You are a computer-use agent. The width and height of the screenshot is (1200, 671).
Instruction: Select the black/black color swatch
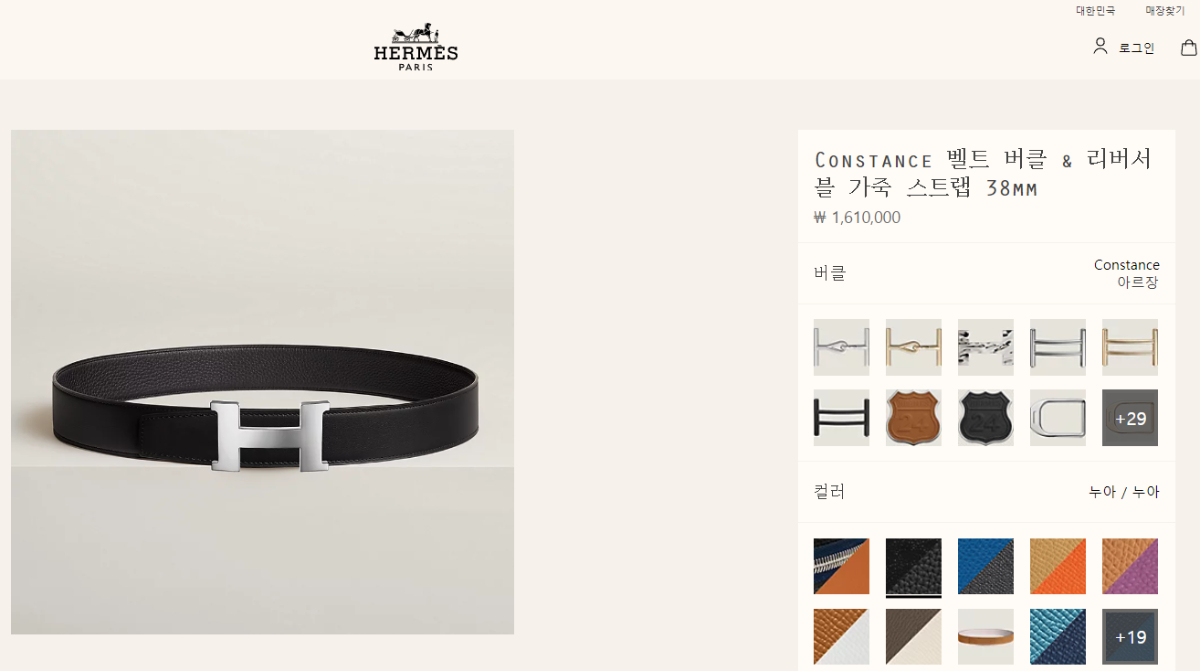pyautogui.click(x=913, y=567)
